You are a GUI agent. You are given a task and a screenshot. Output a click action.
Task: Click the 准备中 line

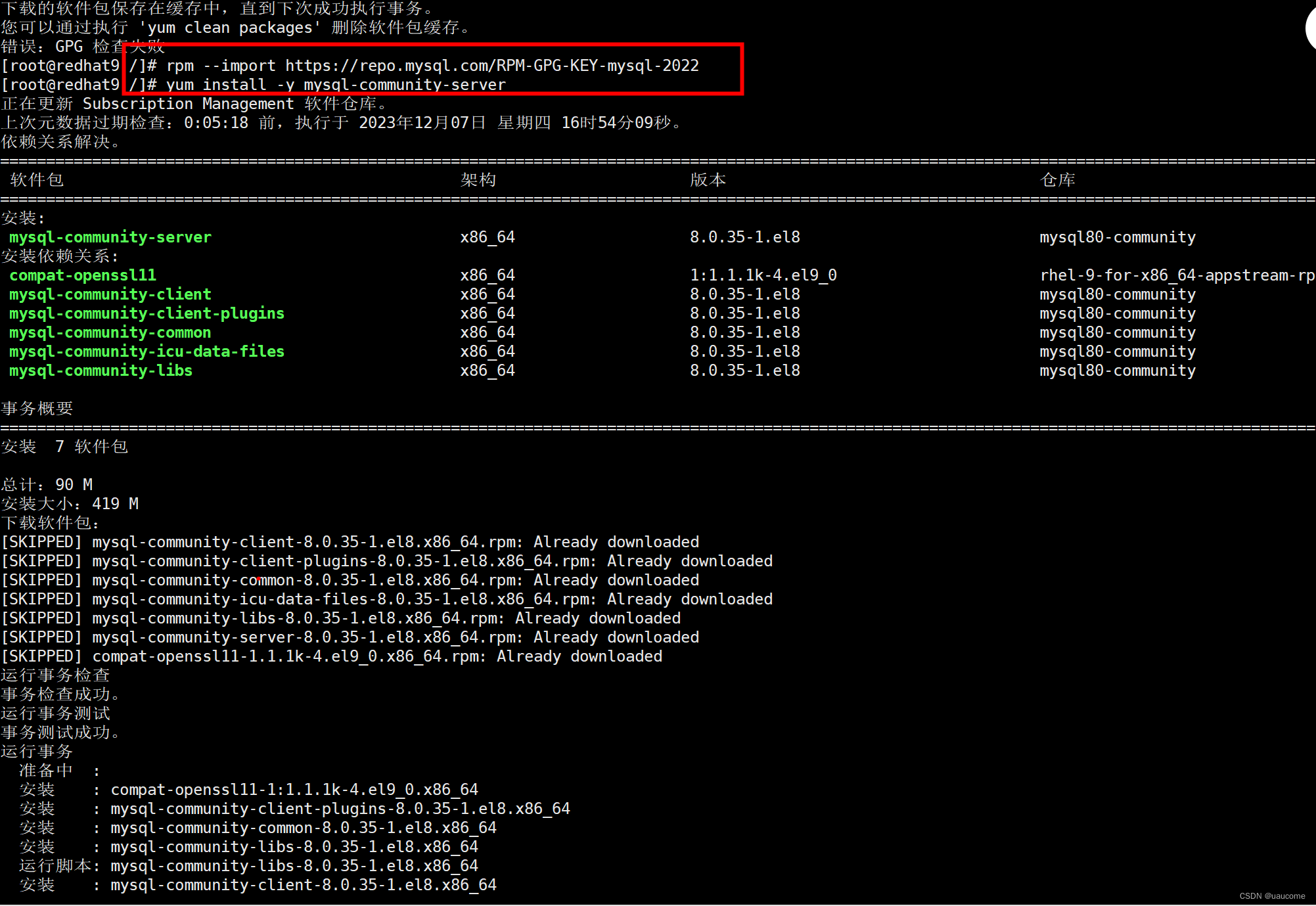point(60,771)
